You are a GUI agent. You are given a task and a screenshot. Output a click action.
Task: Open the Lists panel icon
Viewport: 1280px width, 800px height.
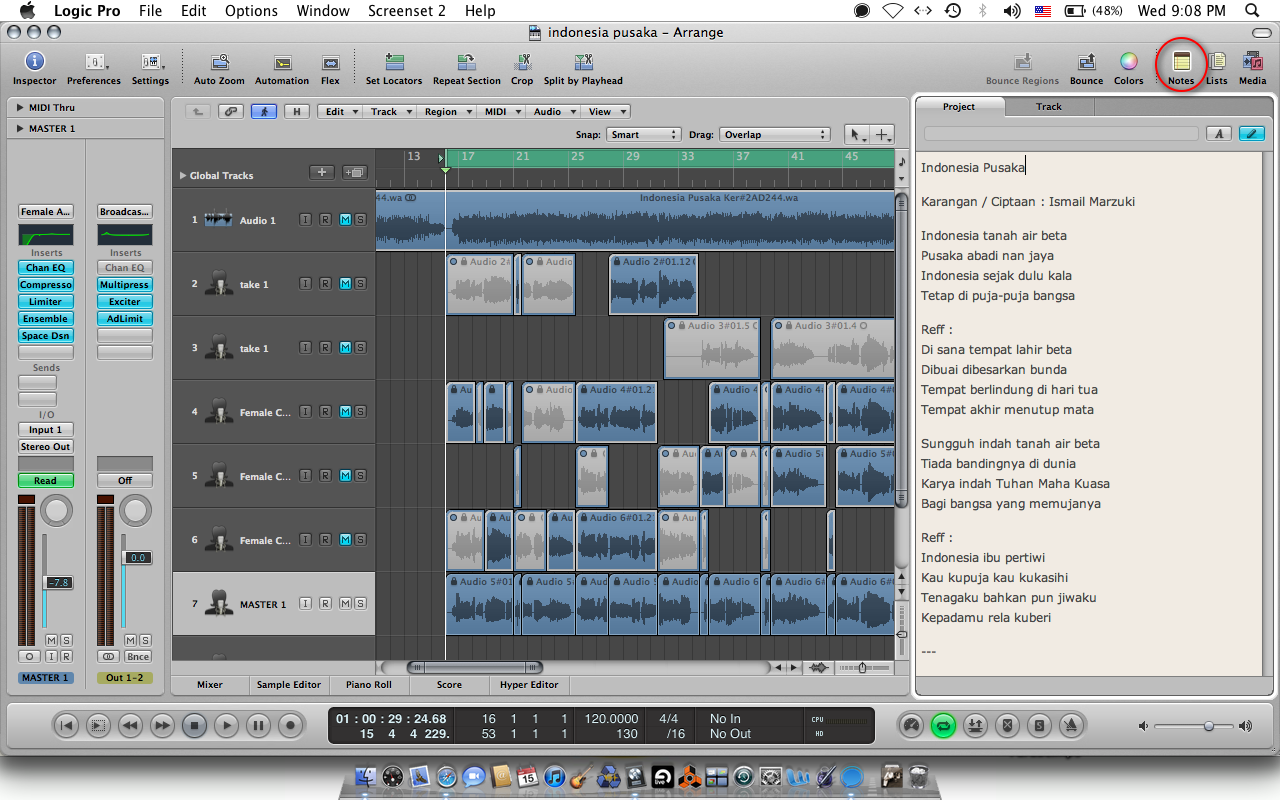1217,62
